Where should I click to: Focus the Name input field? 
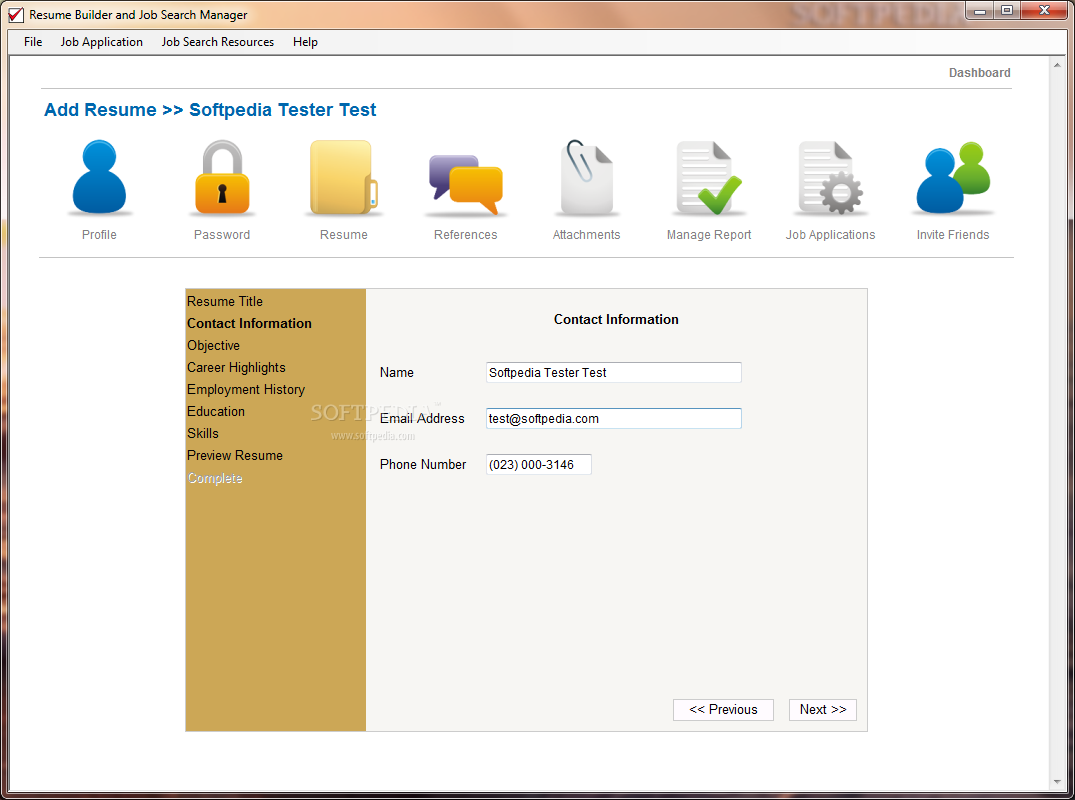[x=614, y=372]
